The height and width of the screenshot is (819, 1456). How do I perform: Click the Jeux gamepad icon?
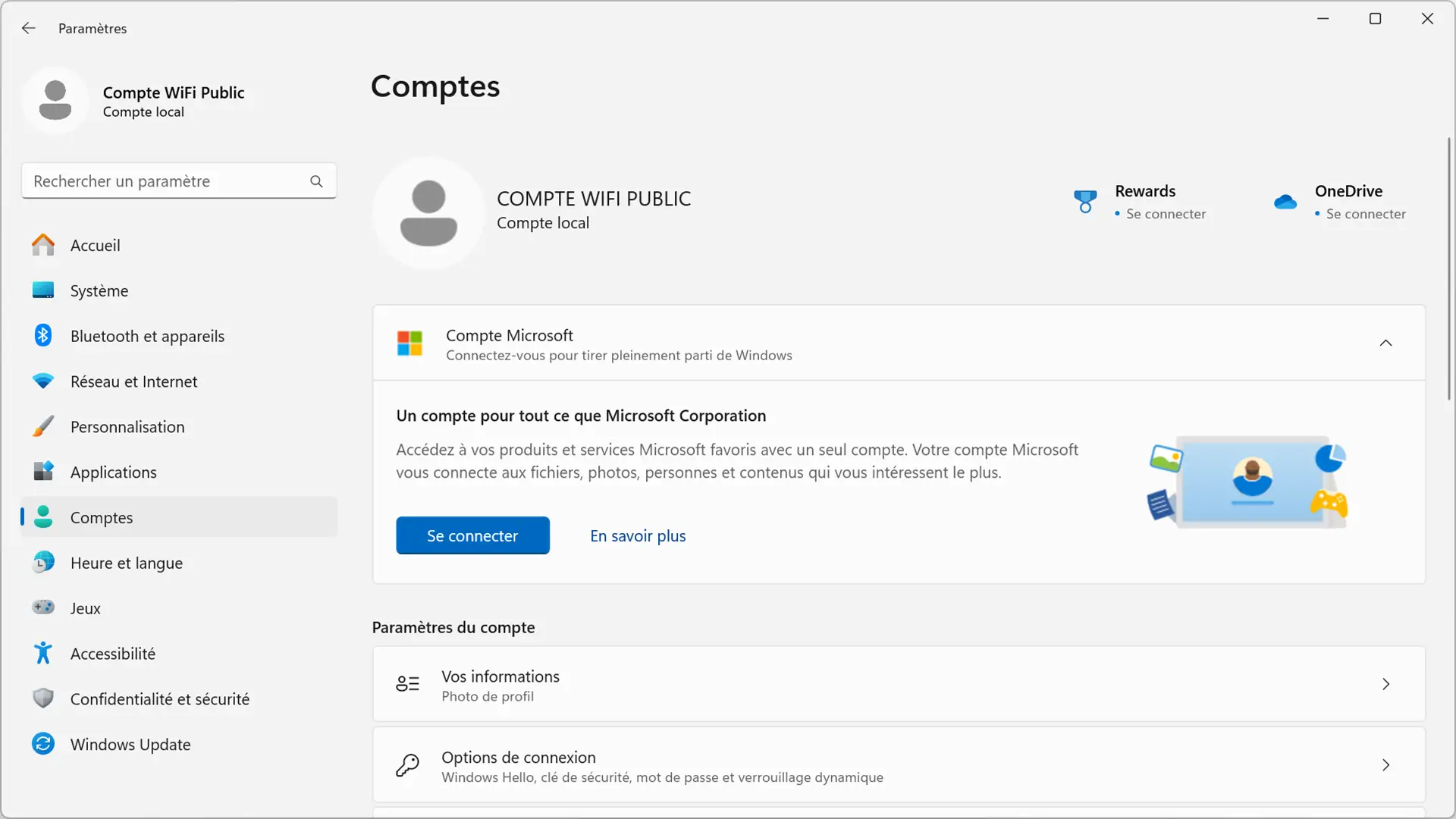tap(43, 607)
